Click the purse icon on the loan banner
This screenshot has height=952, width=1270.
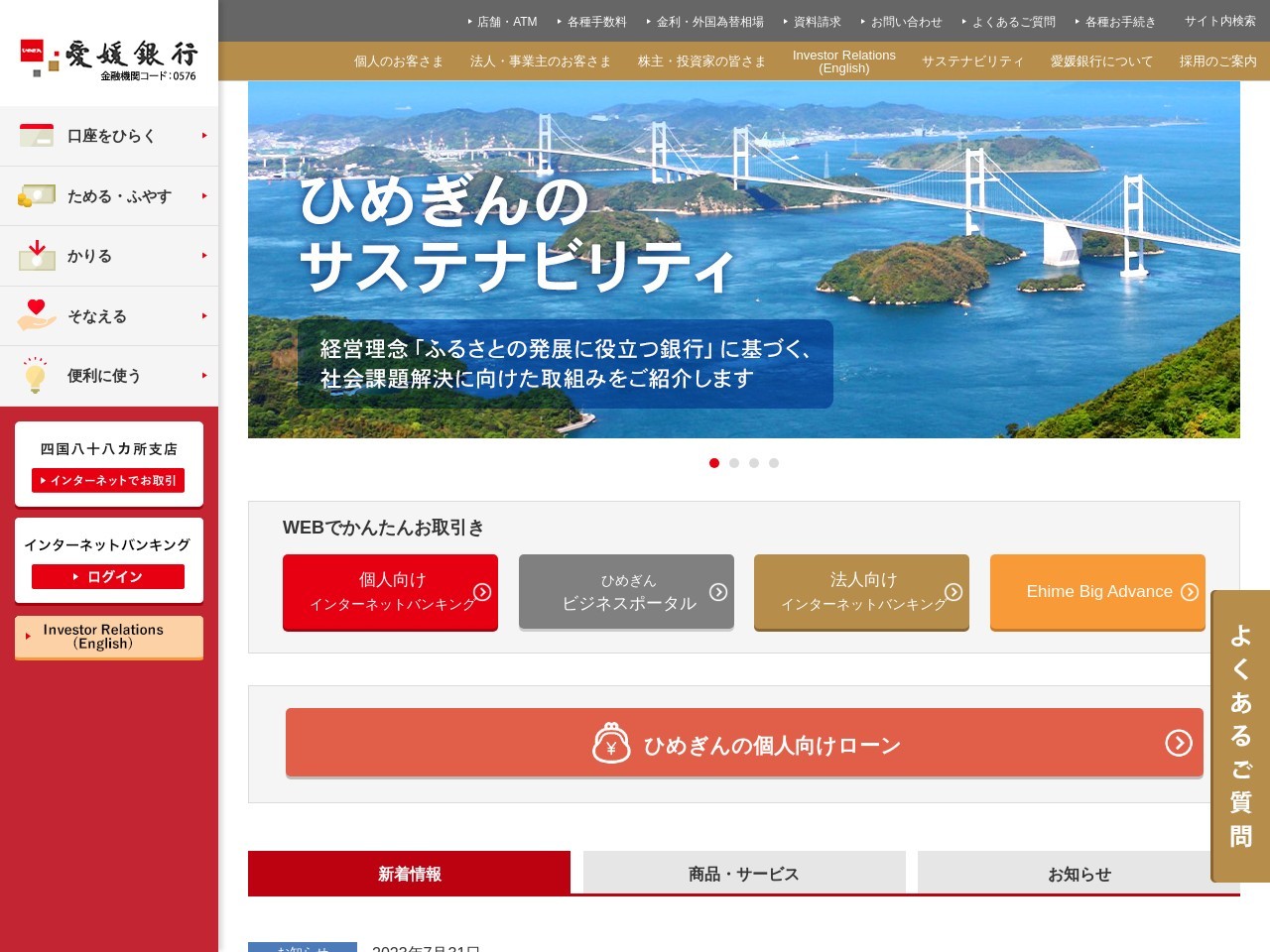[611, 743]
